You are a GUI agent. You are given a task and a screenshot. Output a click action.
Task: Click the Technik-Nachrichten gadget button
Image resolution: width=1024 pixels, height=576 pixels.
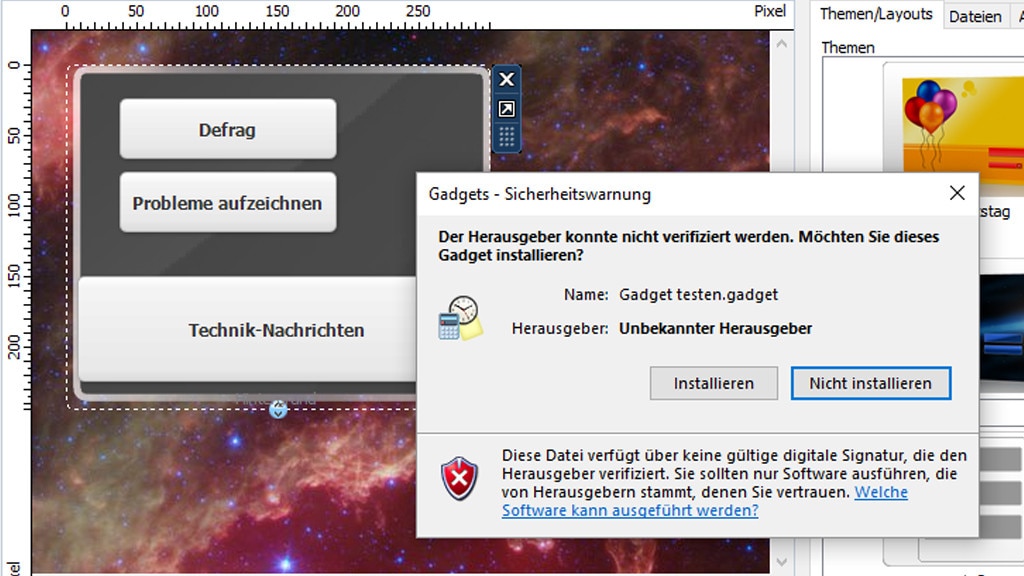(277, 330)
